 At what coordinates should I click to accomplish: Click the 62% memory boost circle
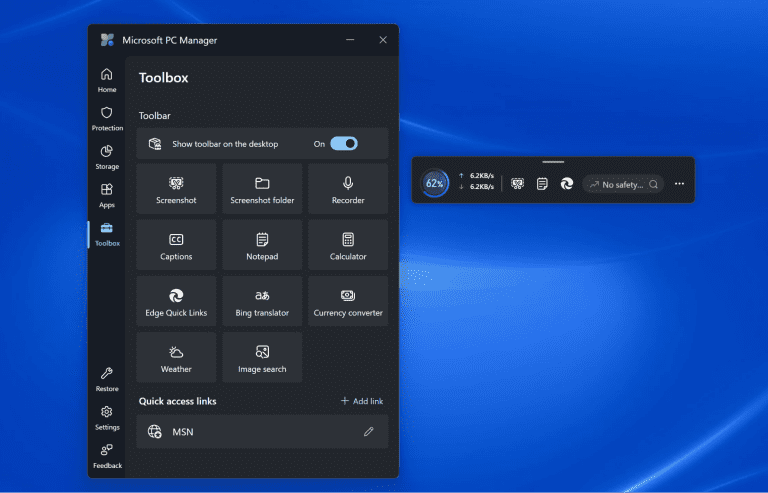click(x=435, y=184)
